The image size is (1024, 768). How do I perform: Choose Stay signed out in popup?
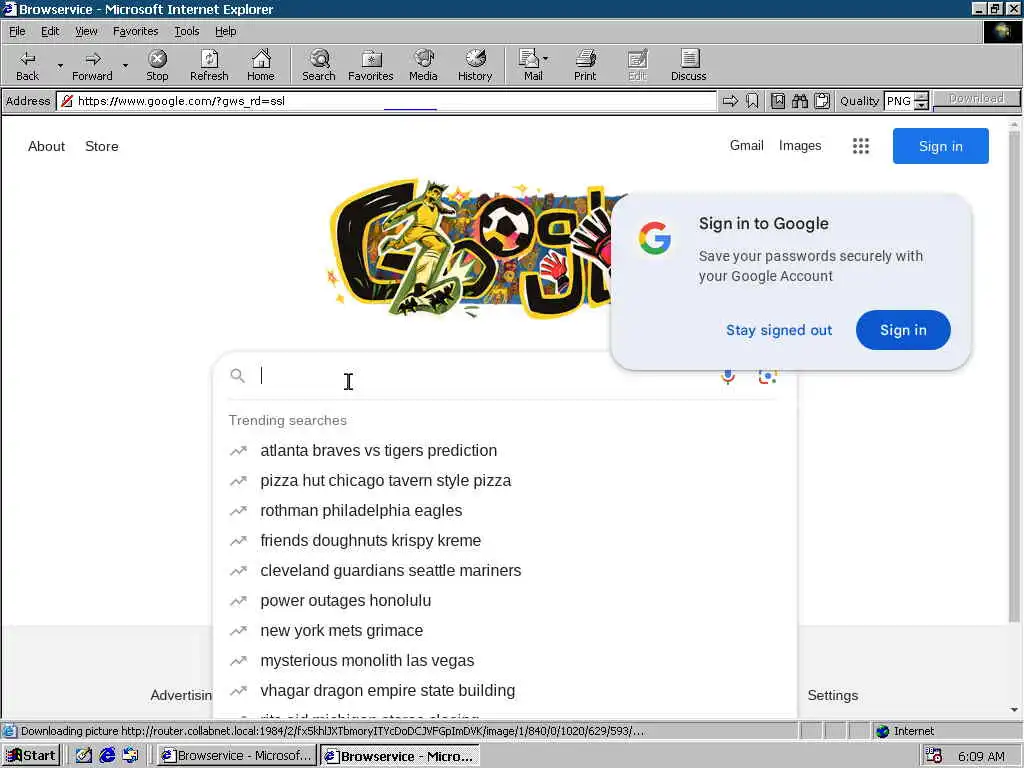click(779, 330)
